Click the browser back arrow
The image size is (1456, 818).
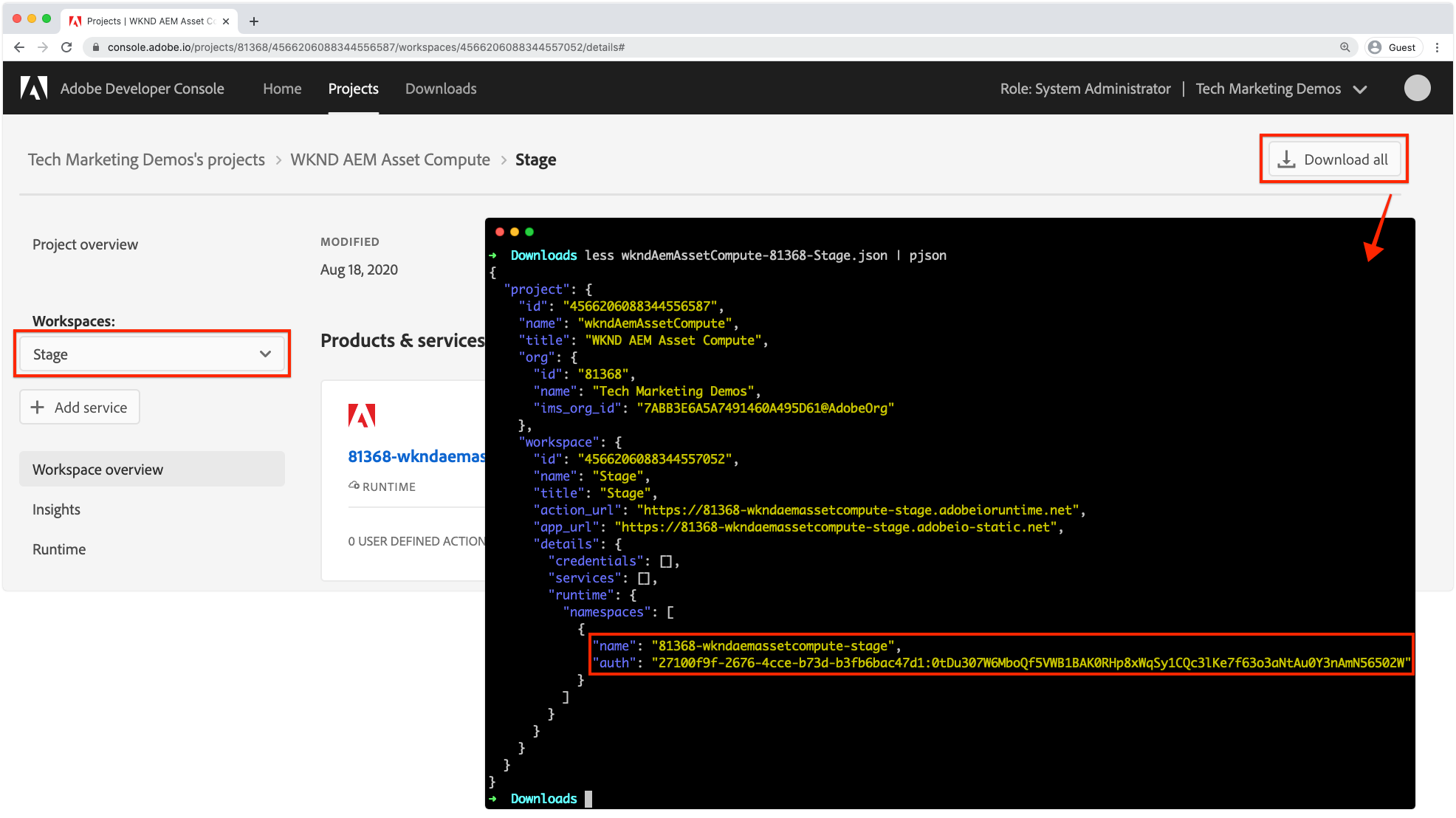coord(19,47)
